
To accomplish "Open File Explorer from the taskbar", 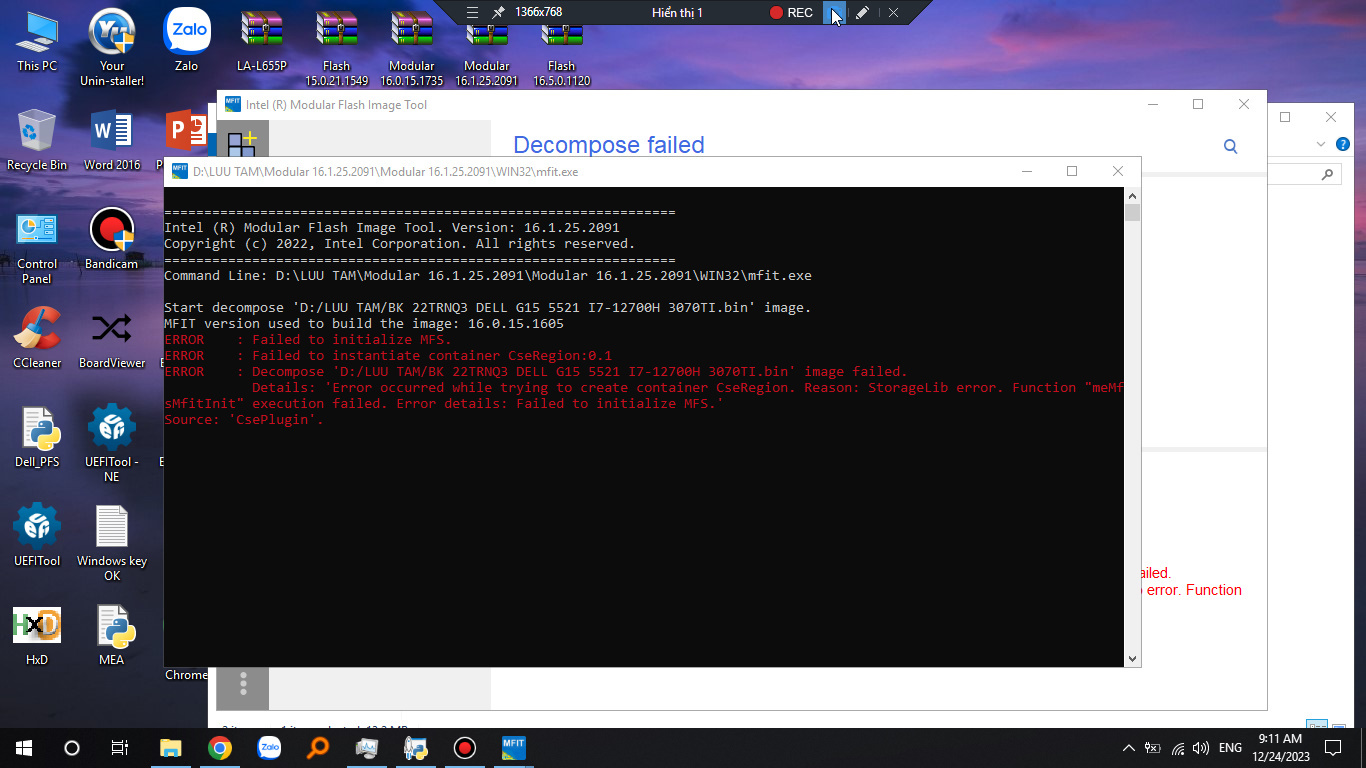I will coord(171,747).
